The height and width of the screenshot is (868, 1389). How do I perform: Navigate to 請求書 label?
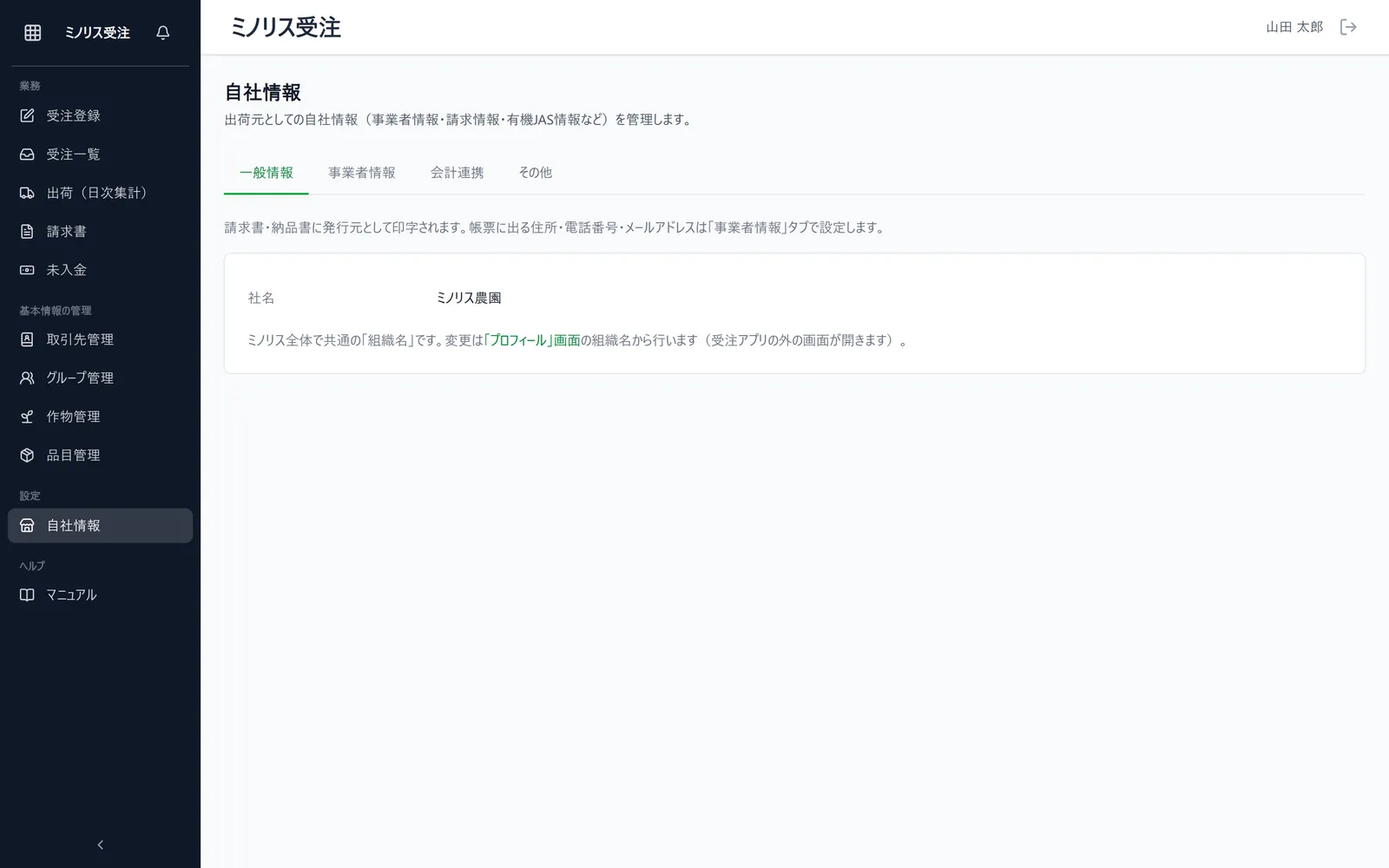67,232
